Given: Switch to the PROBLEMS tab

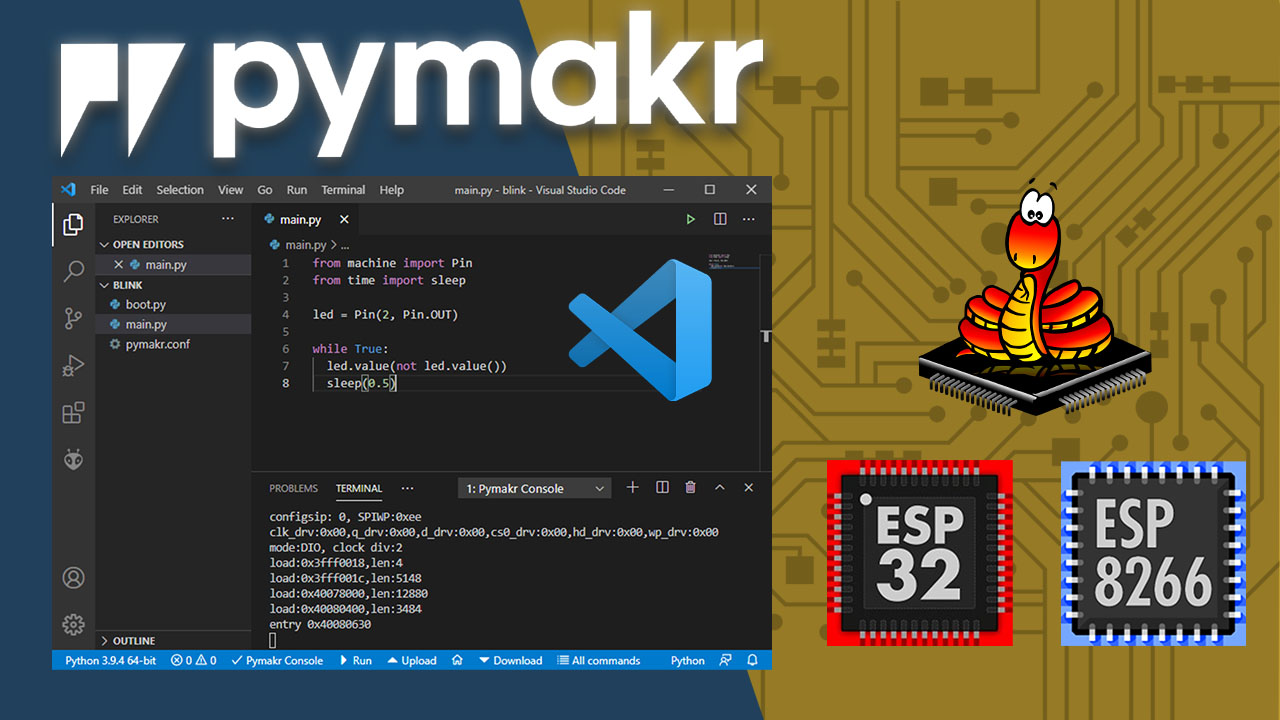Looking at the screenshot, I should point(293,487).
